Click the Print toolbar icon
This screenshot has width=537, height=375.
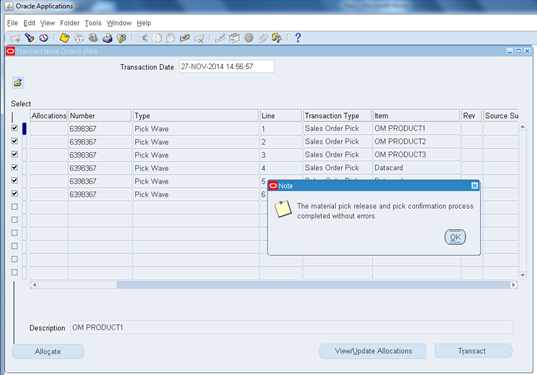[107, 38]
